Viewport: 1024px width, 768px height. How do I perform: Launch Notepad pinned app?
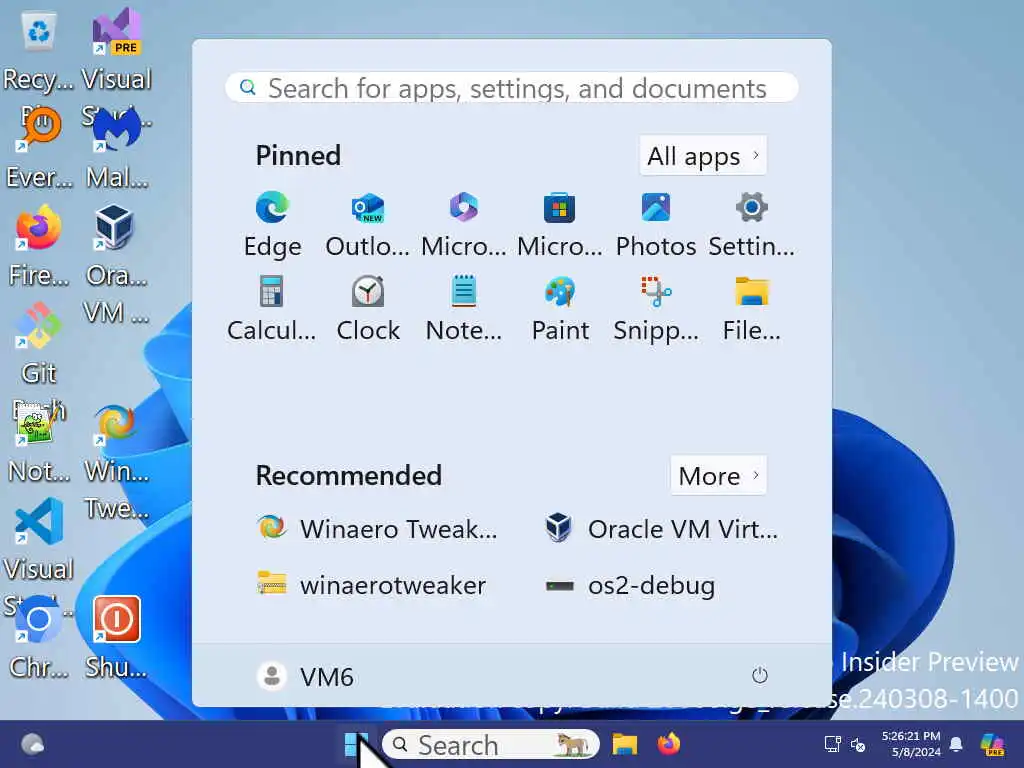tap(464, 308)
